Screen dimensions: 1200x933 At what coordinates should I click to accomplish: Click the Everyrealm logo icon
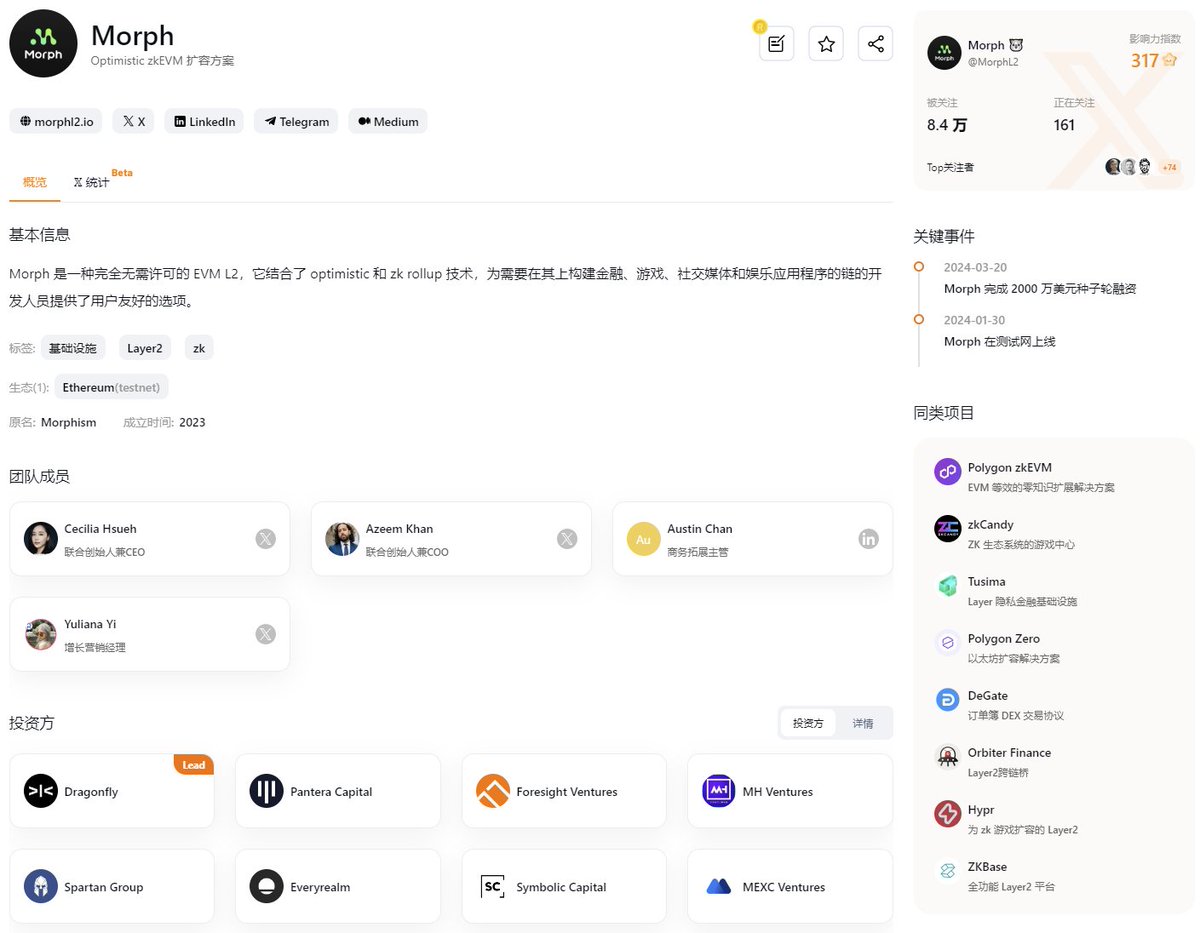click(x=267, y=886)
